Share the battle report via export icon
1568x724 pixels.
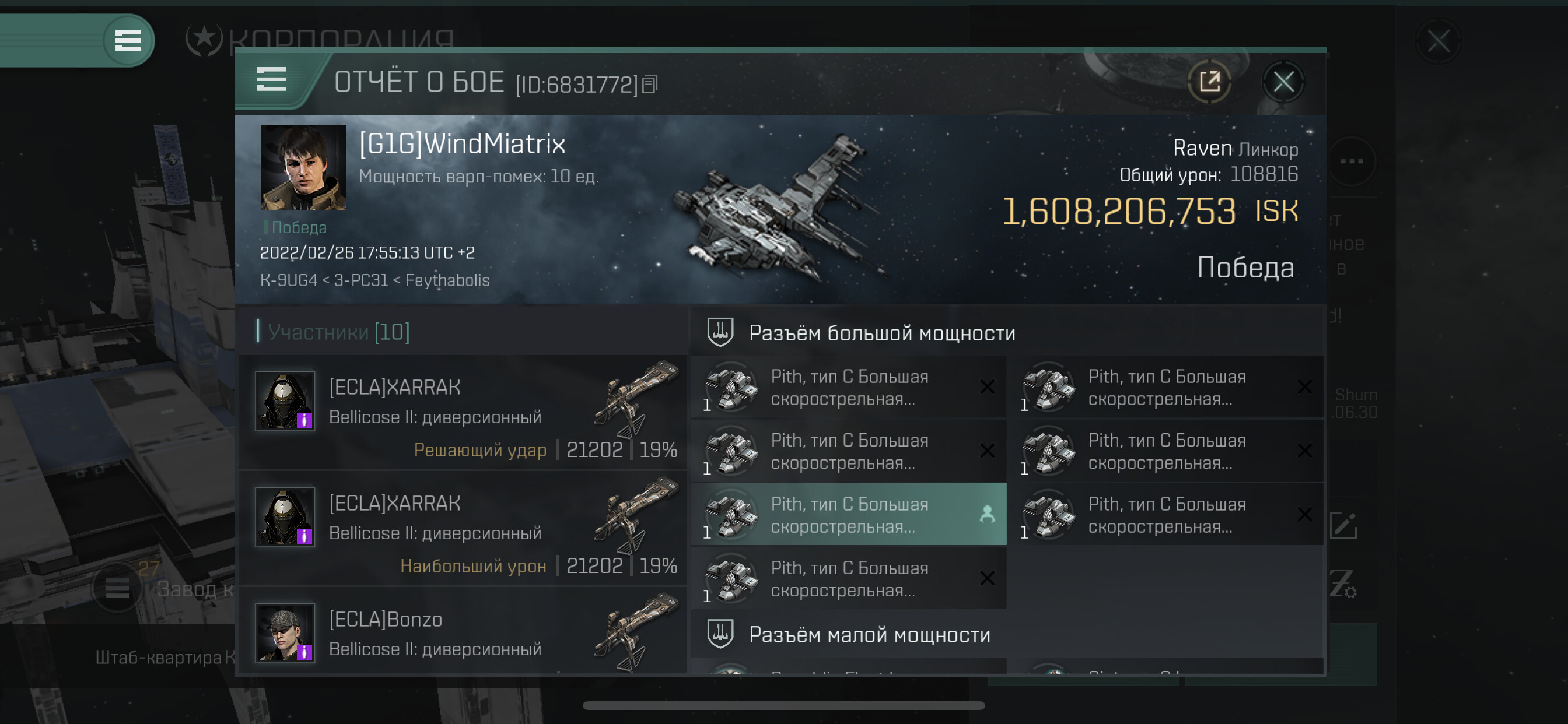(x=1209, y=82)
